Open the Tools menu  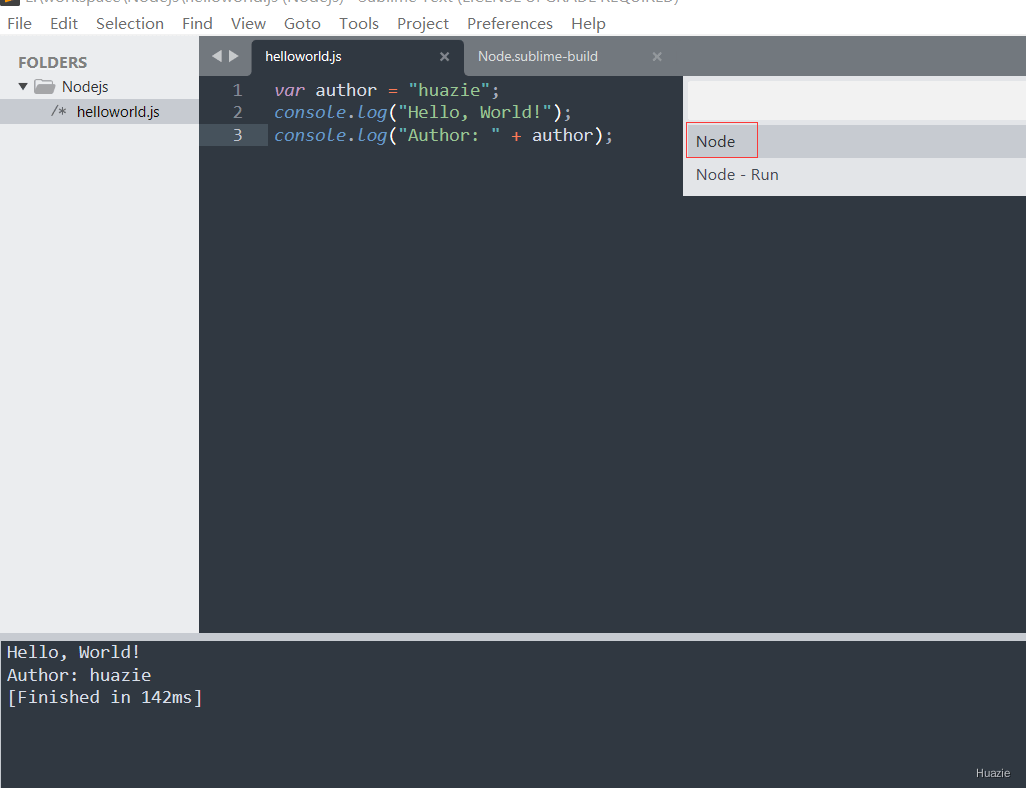point(358,23)
